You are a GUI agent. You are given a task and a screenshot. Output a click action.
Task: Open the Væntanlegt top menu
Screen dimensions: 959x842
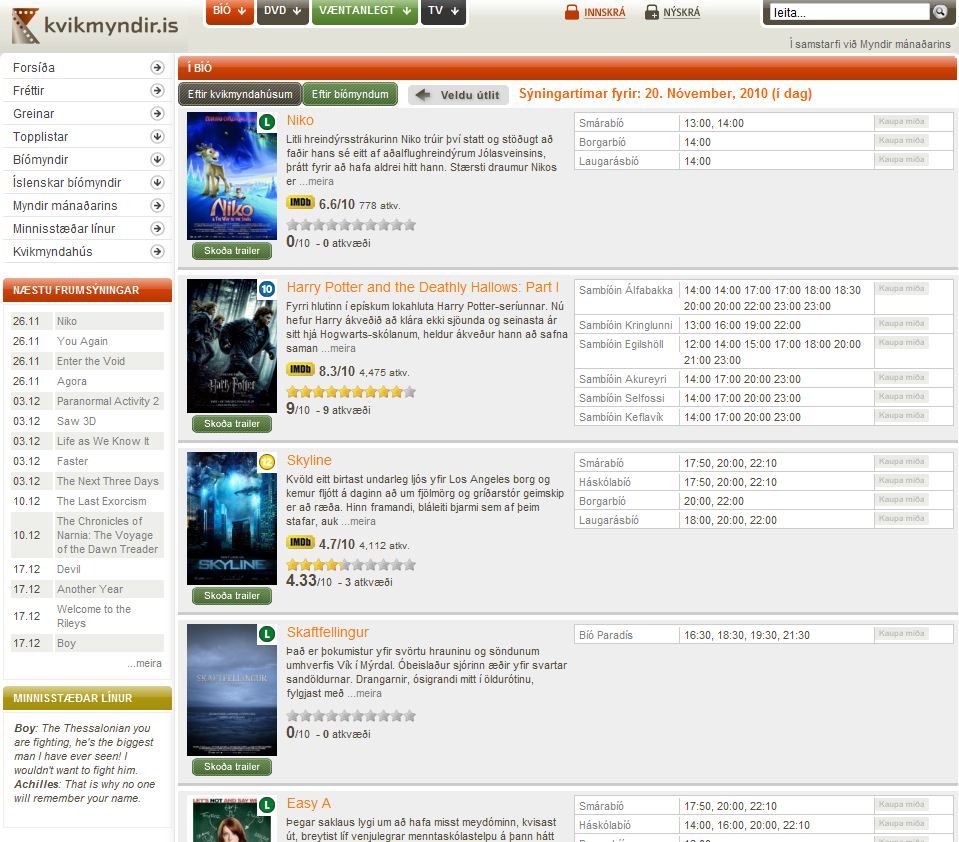[x=364, y=11]
